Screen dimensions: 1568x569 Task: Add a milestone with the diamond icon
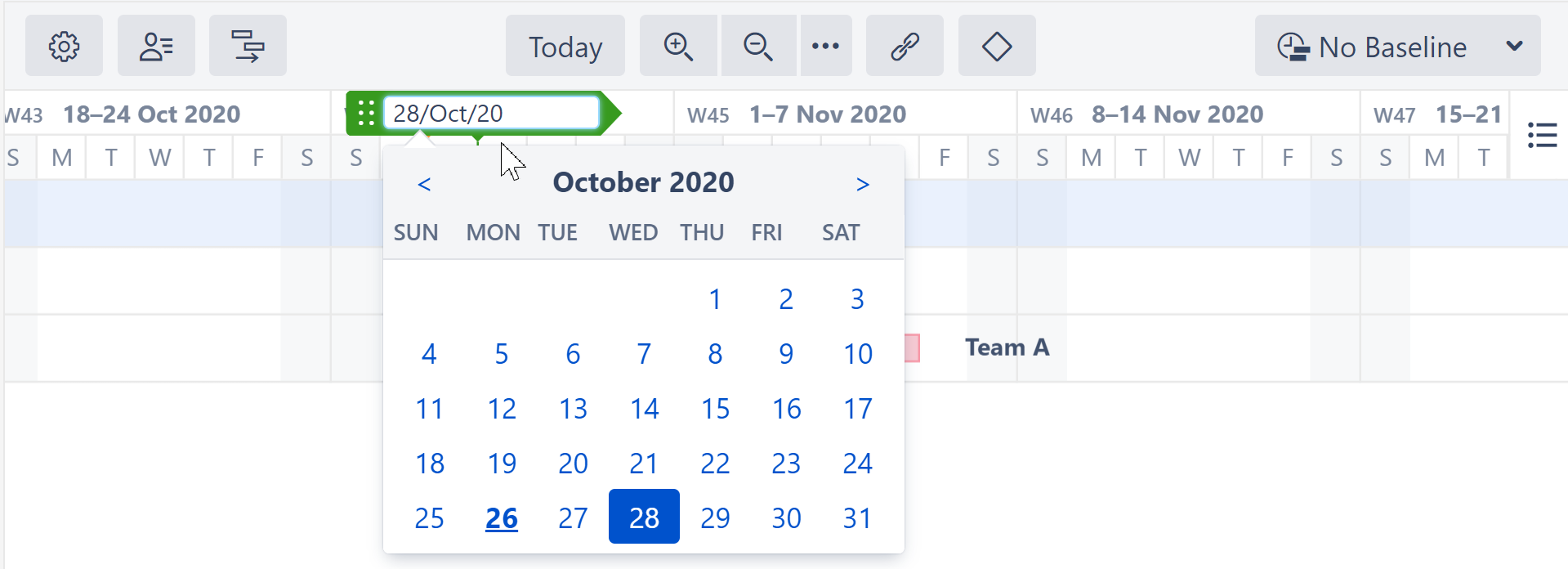[996, 47]
